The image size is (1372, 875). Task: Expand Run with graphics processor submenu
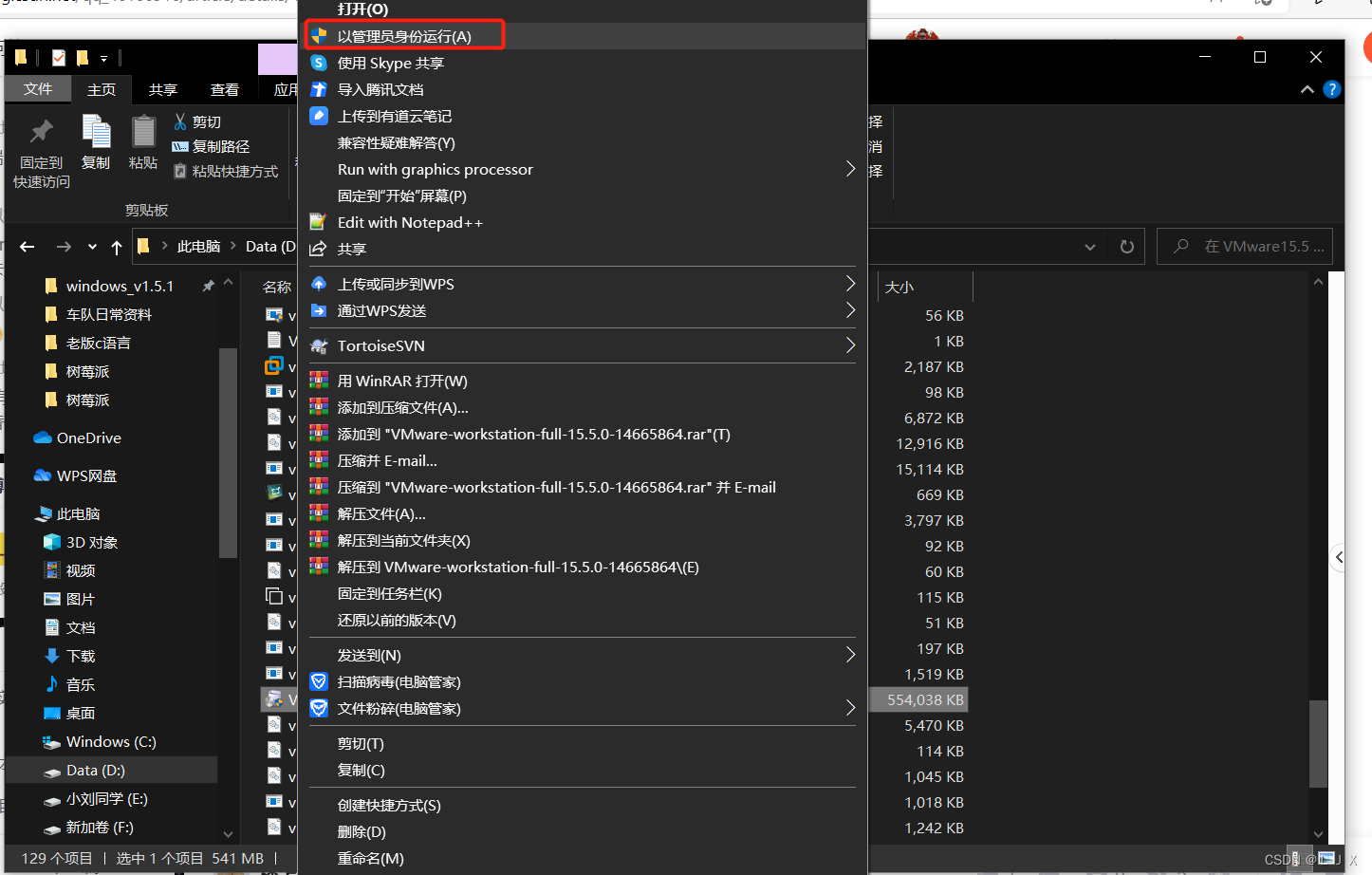click(x=850, y=169)
